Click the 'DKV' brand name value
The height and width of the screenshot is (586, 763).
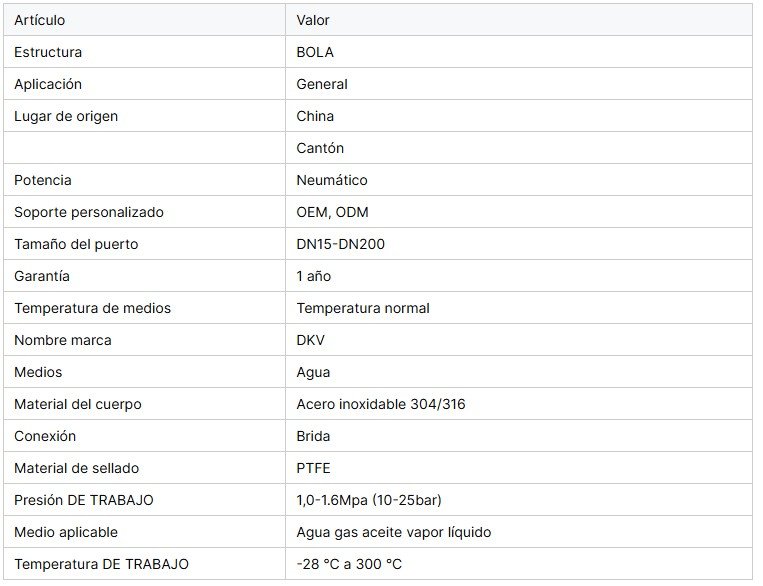tap(311, 340)
